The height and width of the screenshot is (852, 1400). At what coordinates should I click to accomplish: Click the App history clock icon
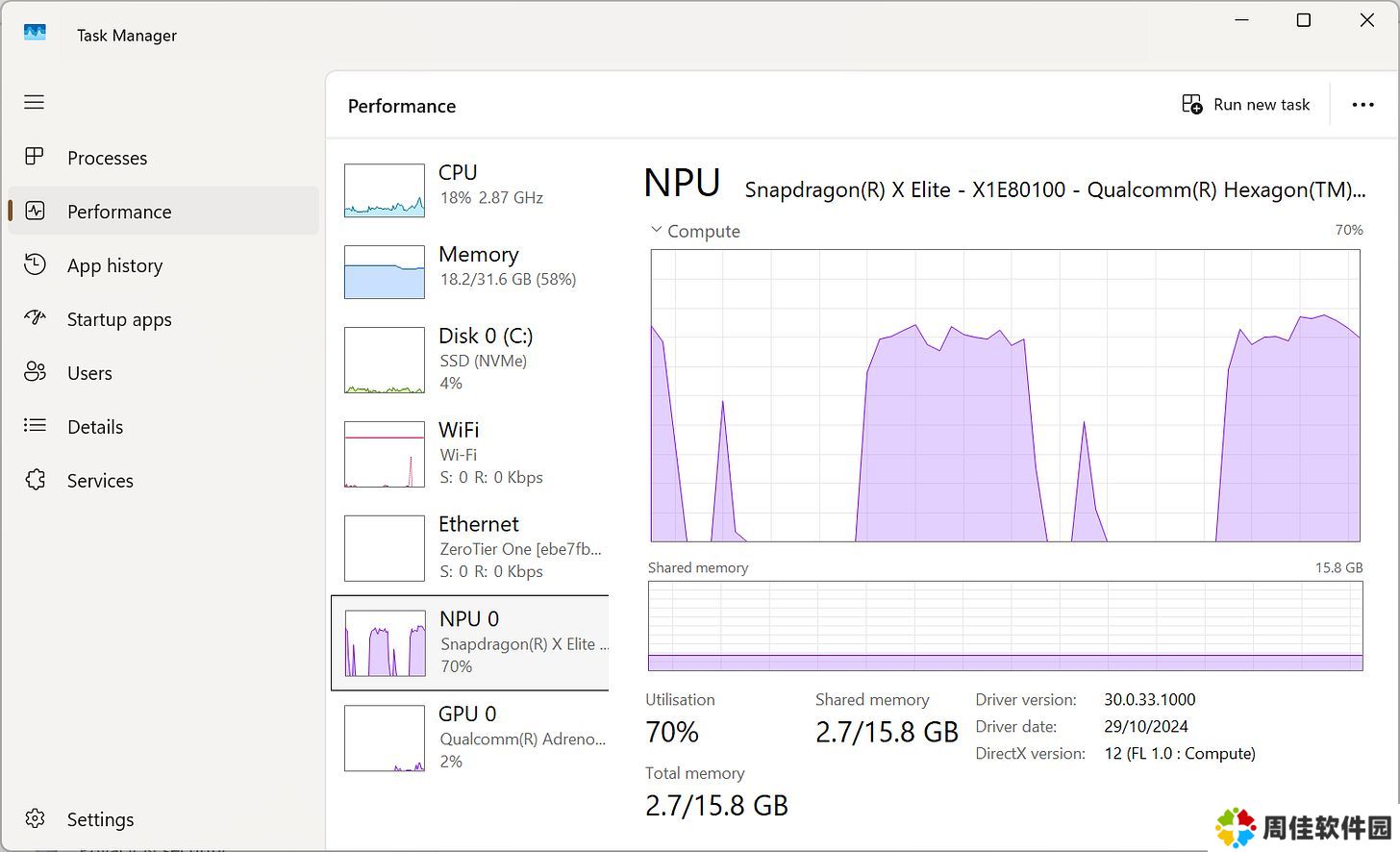35,264
